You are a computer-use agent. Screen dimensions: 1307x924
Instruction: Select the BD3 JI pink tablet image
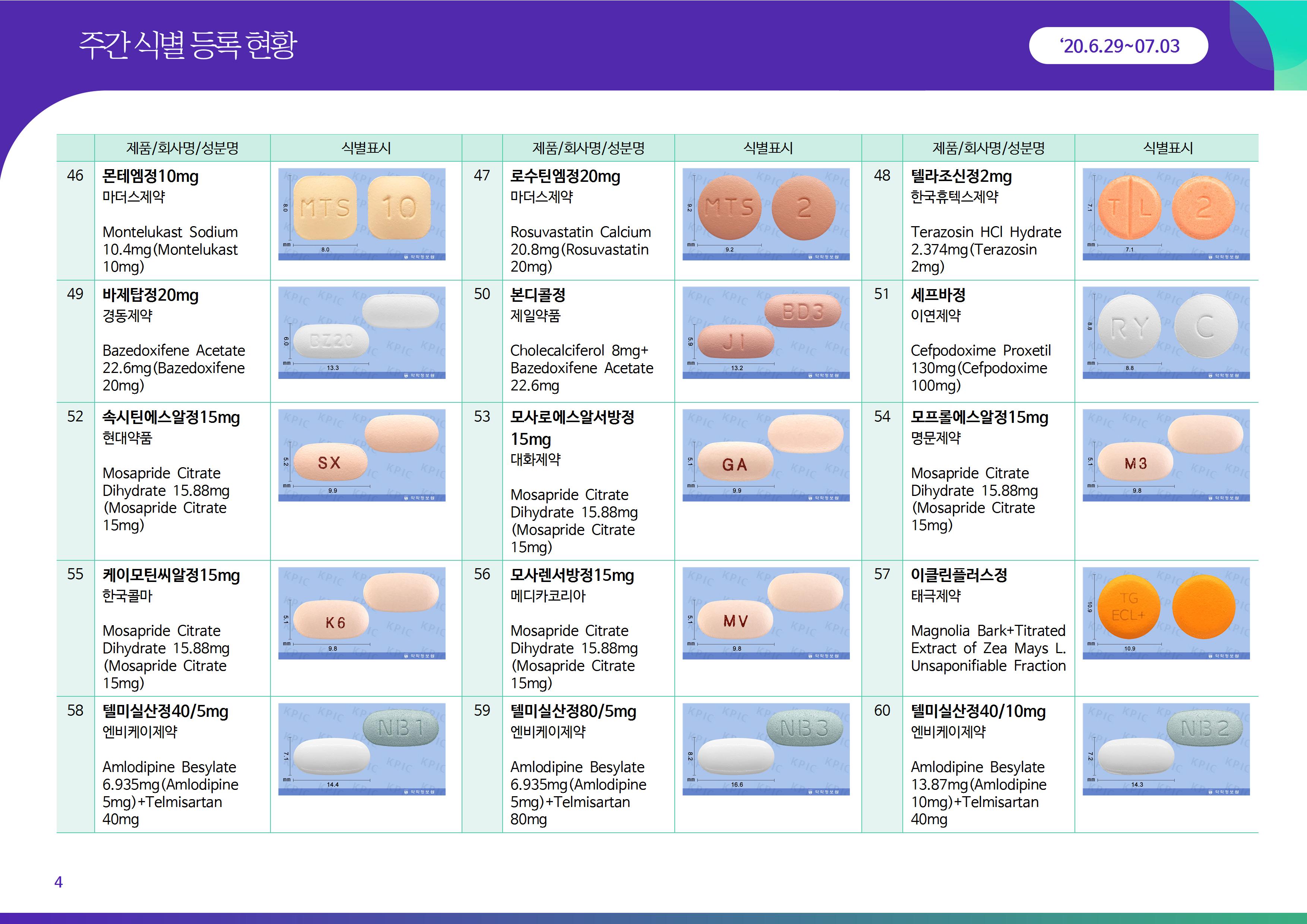[x=766, y=332]
